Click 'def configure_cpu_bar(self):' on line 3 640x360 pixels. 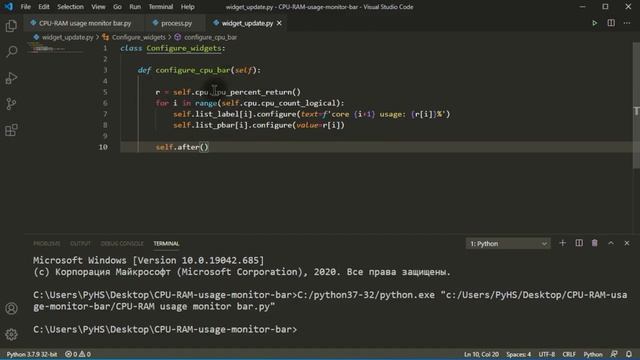(x=199, y=70)
